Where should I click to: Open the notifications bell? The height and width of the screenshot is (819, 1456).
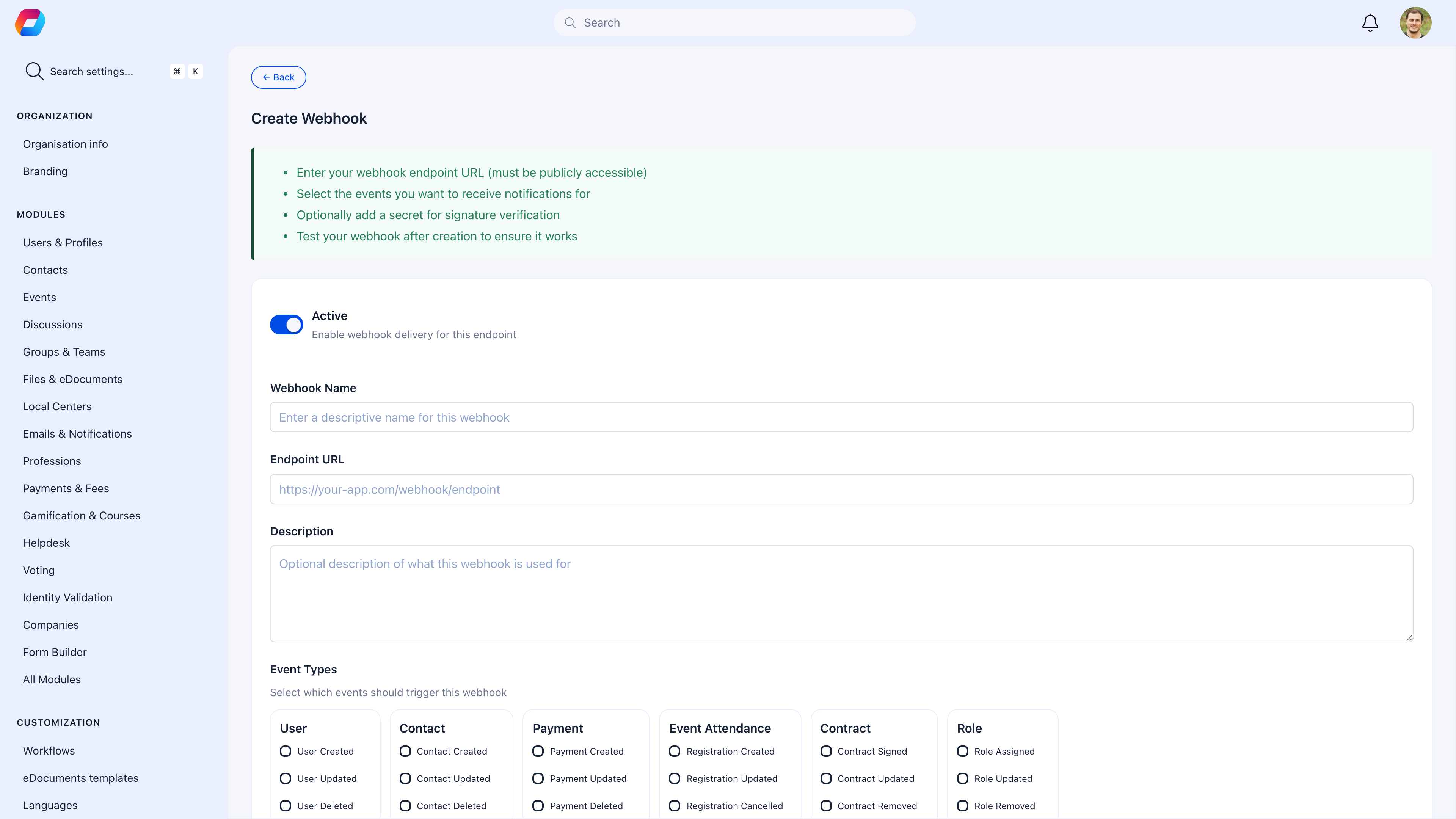point(1370,23)
